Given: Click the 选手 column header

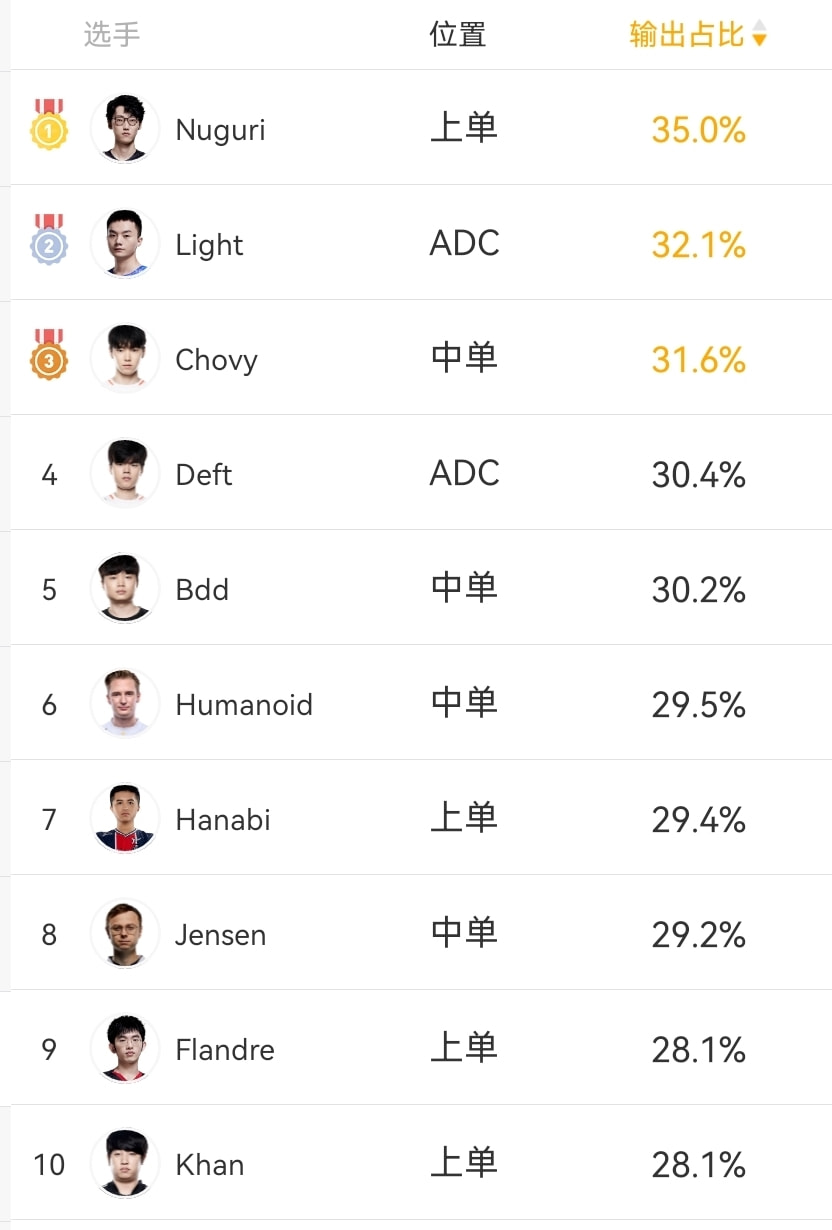Looking at the screenshot, I should [x=112, y=35].
